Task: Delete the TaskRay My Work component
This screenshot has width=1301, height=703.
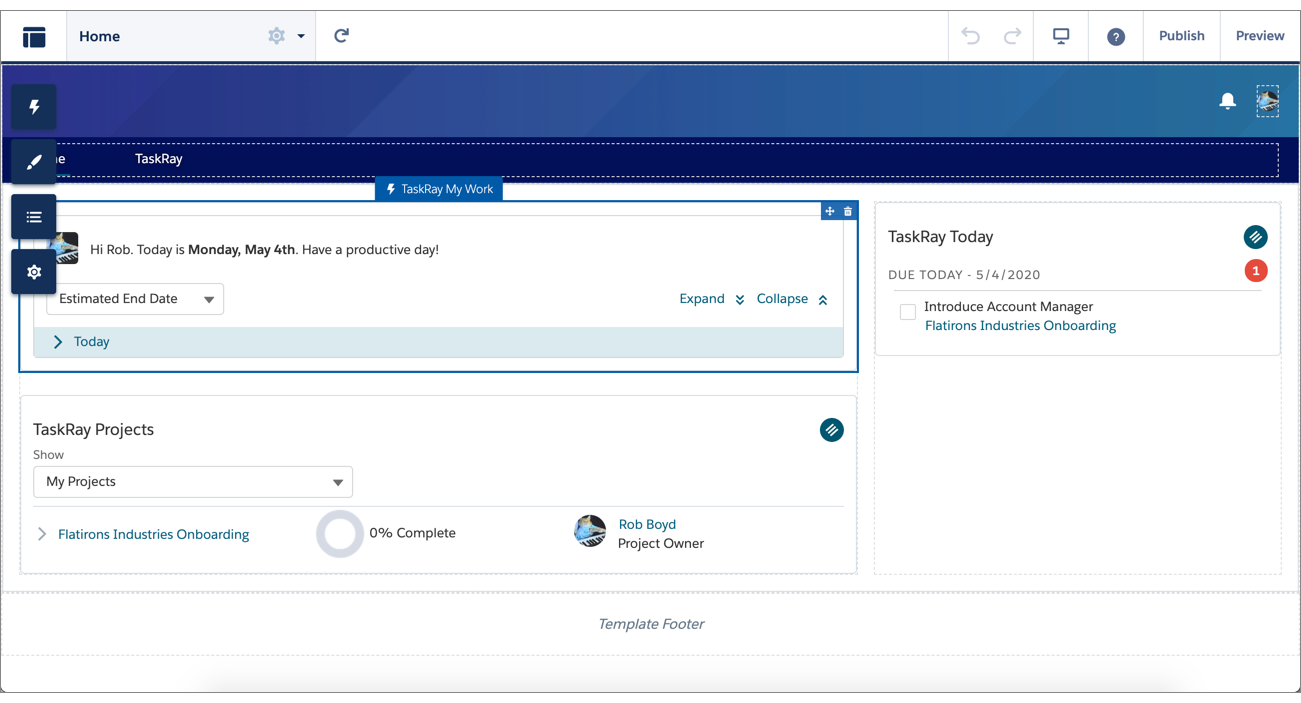Action: coord(848,211)
